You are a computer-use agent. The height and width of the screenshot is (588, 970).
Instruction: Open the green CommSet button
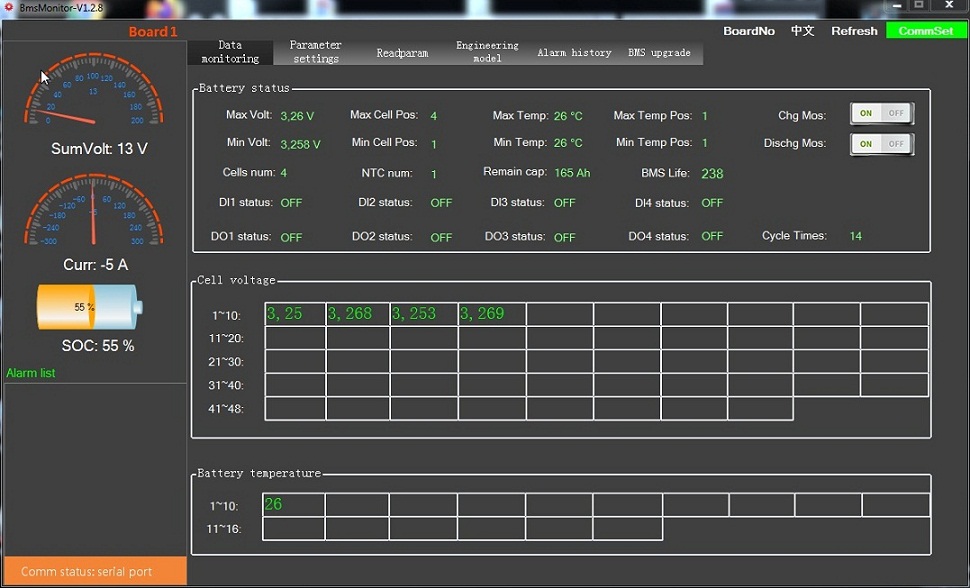tap(926, 31)
